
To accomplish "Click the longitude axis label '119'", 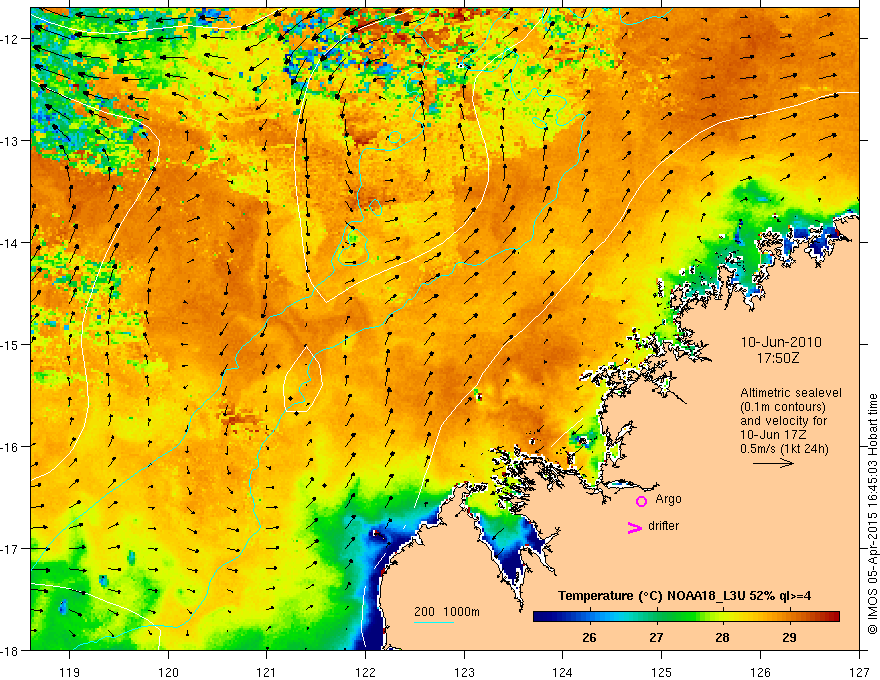I will [x=70, y=672].
